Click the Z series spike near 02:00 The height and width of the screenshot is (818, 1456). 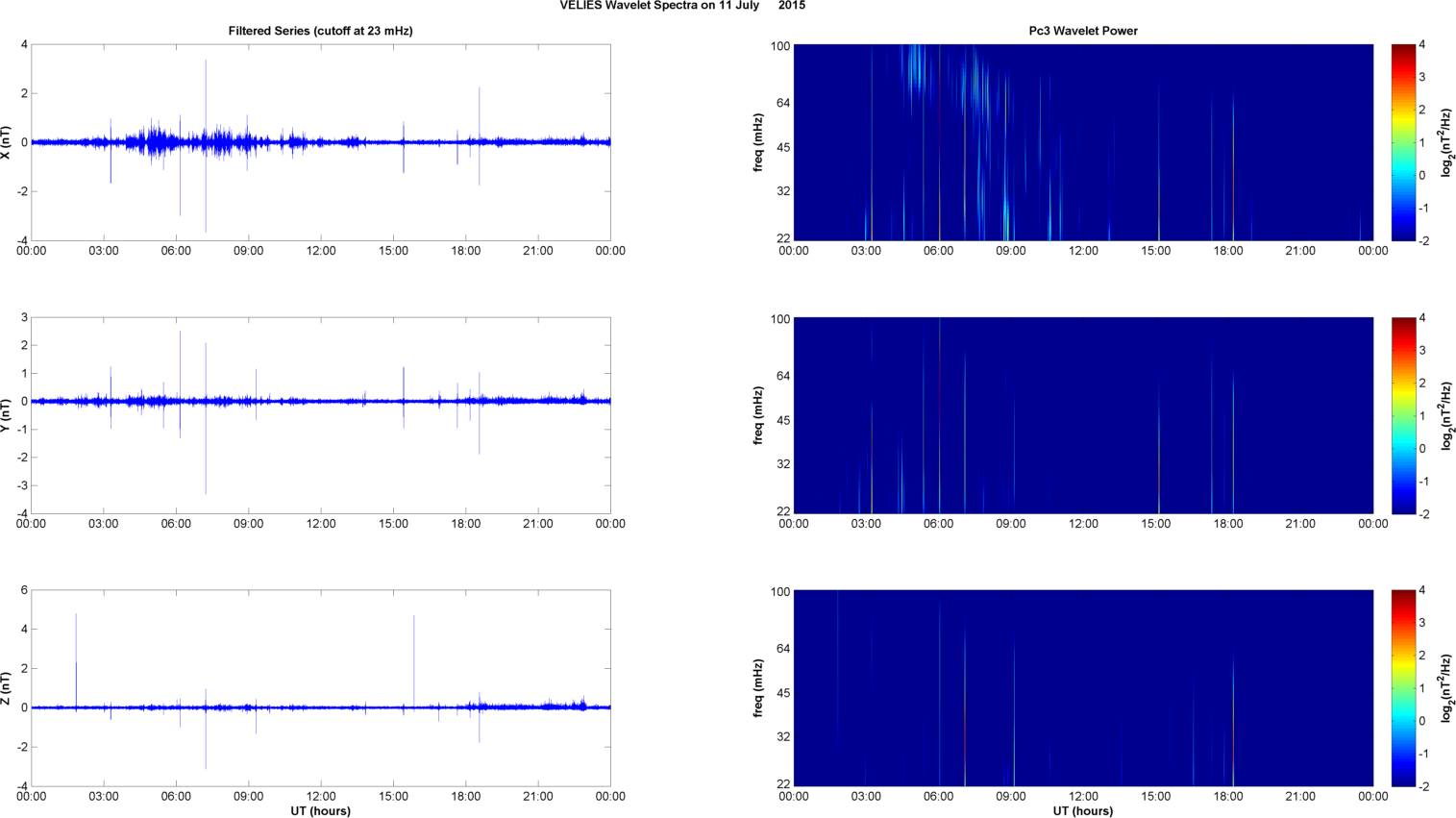point(76,660)
